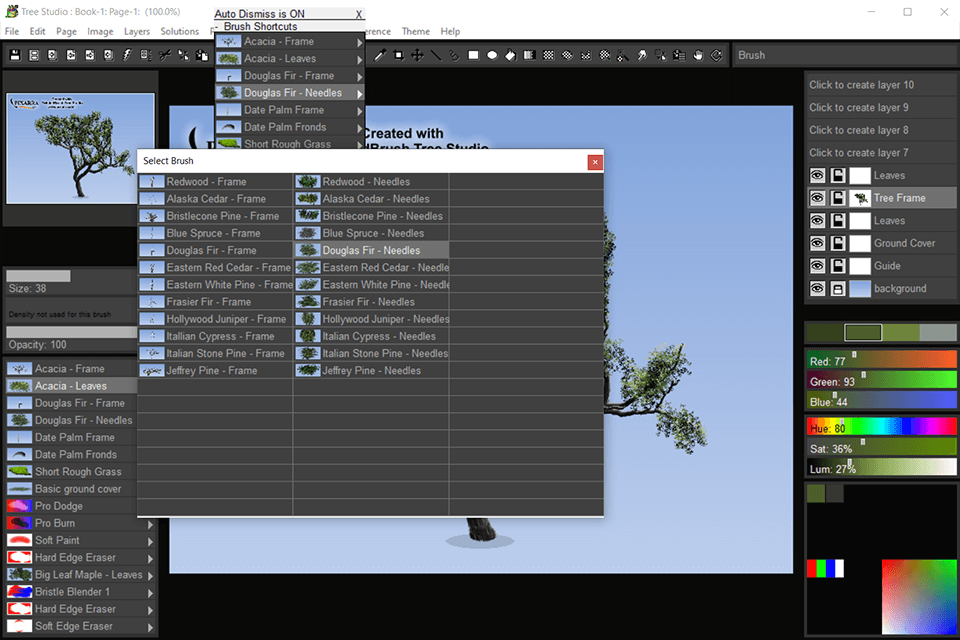Click the Soft Paint brush icon
960x640 pixels.
[19, 540]
